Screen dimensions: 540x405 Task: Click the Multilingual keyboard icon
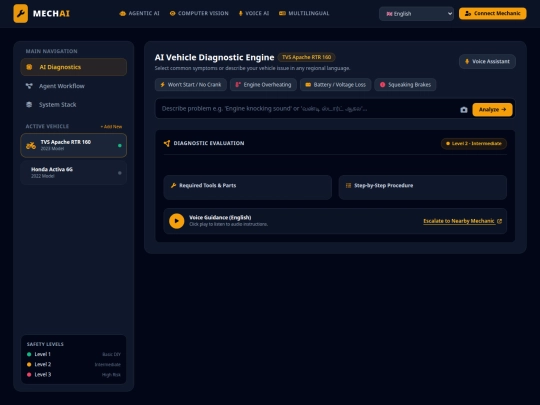[x=282, y=13]
